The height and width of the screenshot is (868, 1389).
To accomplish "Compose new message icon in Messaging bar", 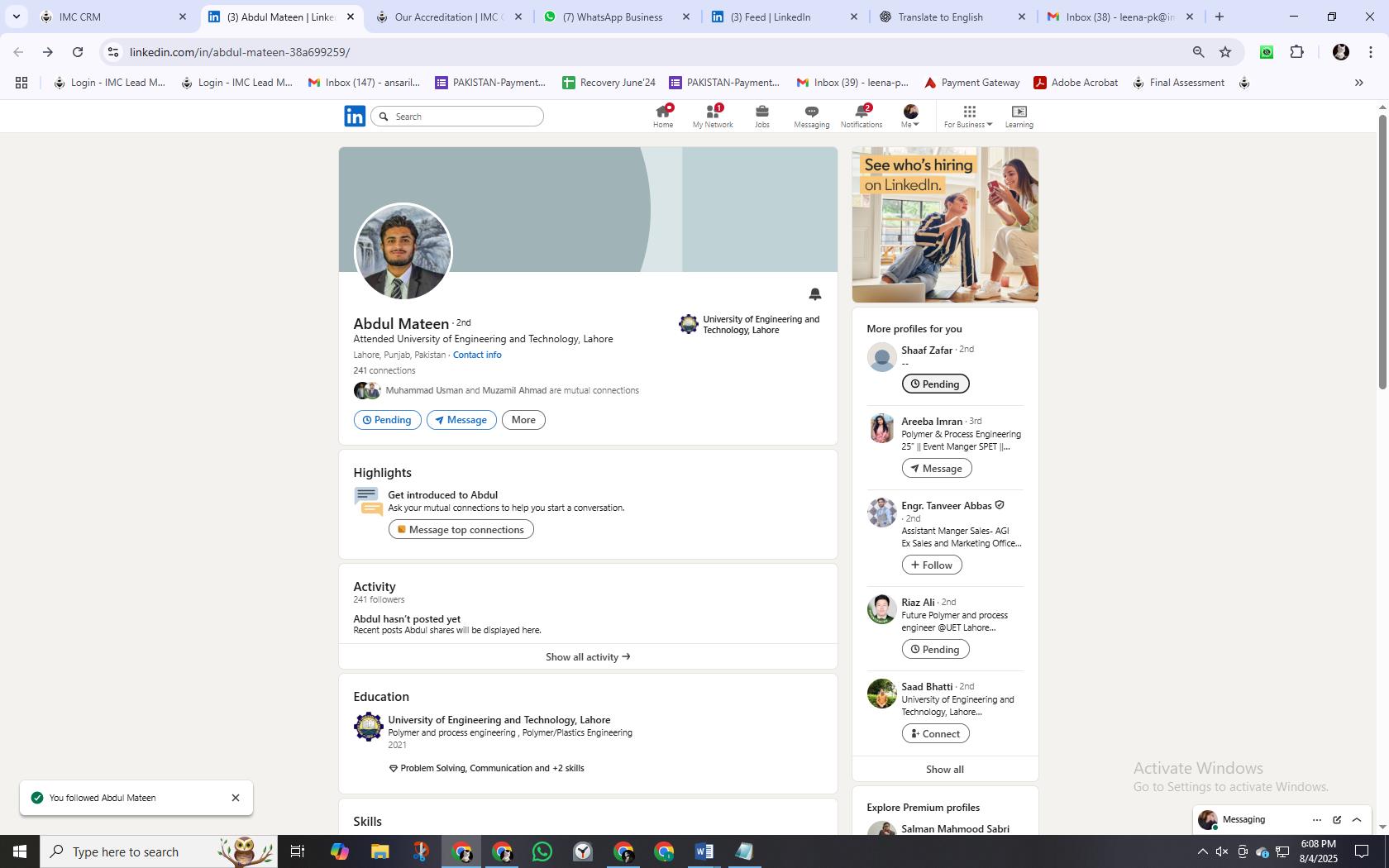I will pyautogui.click(x=1337, y=820).
